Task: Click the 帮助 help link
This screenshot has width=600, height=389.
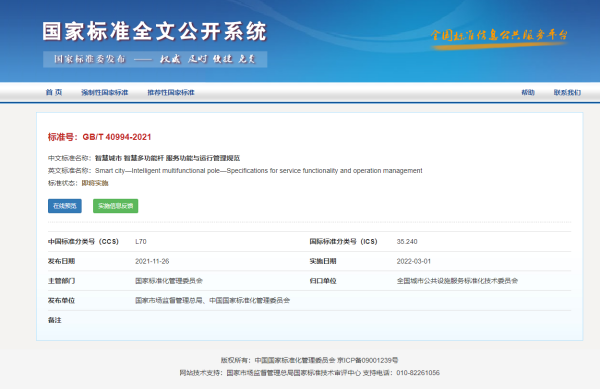Action: pos(528,92)
